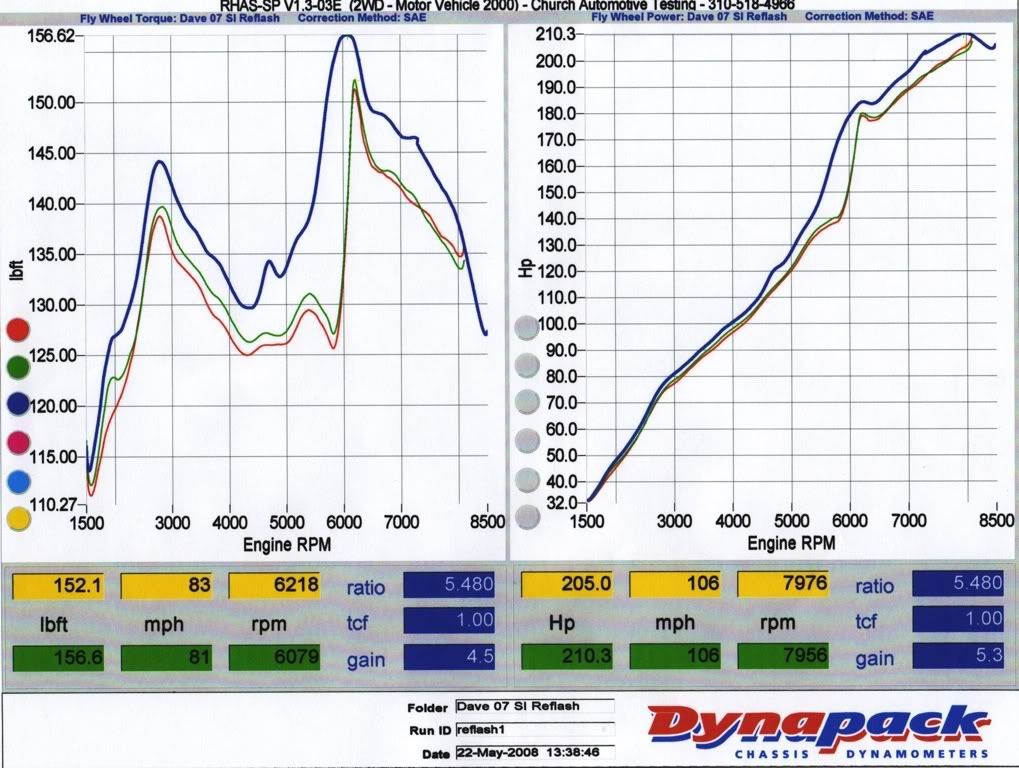Screen dimensions: 1019x768
Task: Click the green 210.3 Hp value box
Action: click(x=566, y=658)
